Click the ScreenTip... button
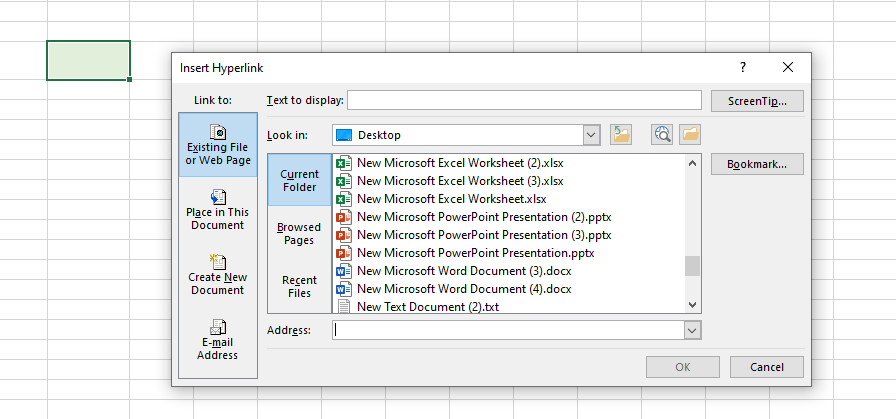Viewport: 896px width, 419px height. coord(757,101)
